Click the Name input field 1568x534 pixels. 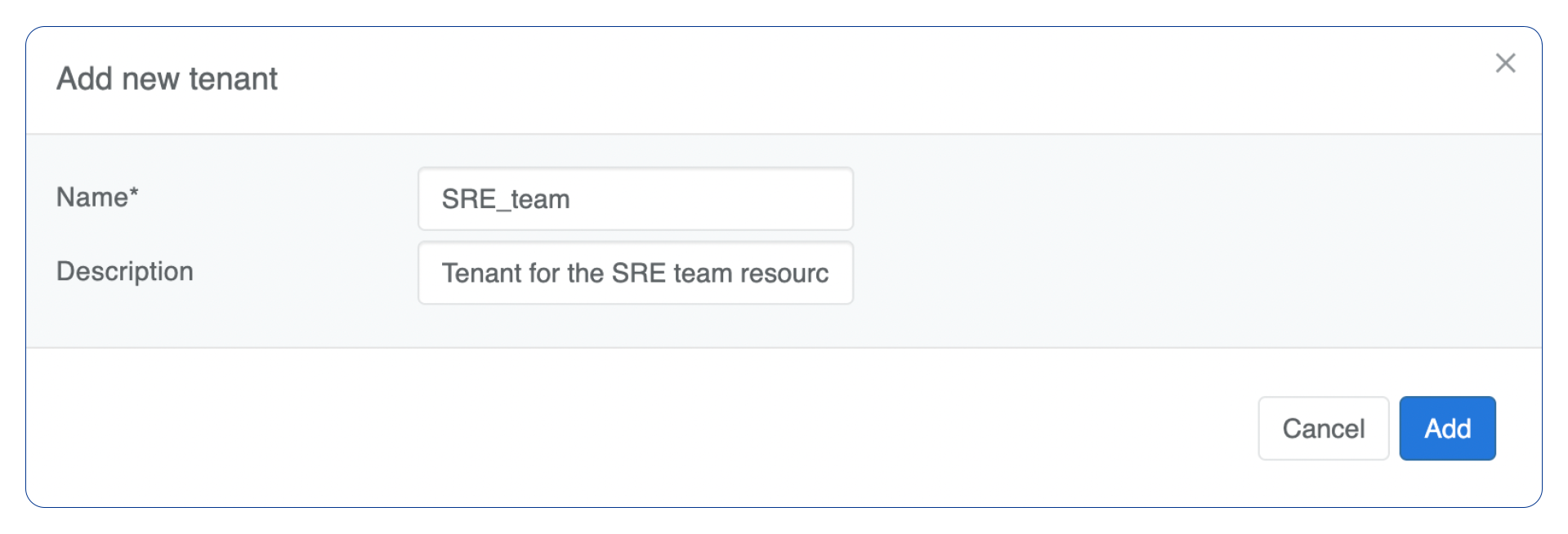[635, 199]
